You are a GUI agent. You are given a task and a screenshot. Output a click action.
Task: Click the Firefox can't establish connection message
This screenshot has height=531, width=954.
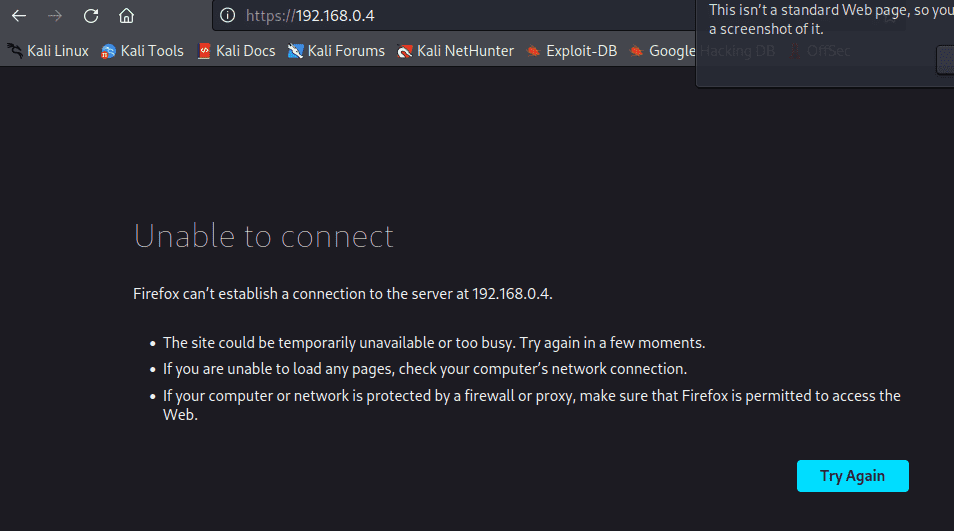pos(343,294)
